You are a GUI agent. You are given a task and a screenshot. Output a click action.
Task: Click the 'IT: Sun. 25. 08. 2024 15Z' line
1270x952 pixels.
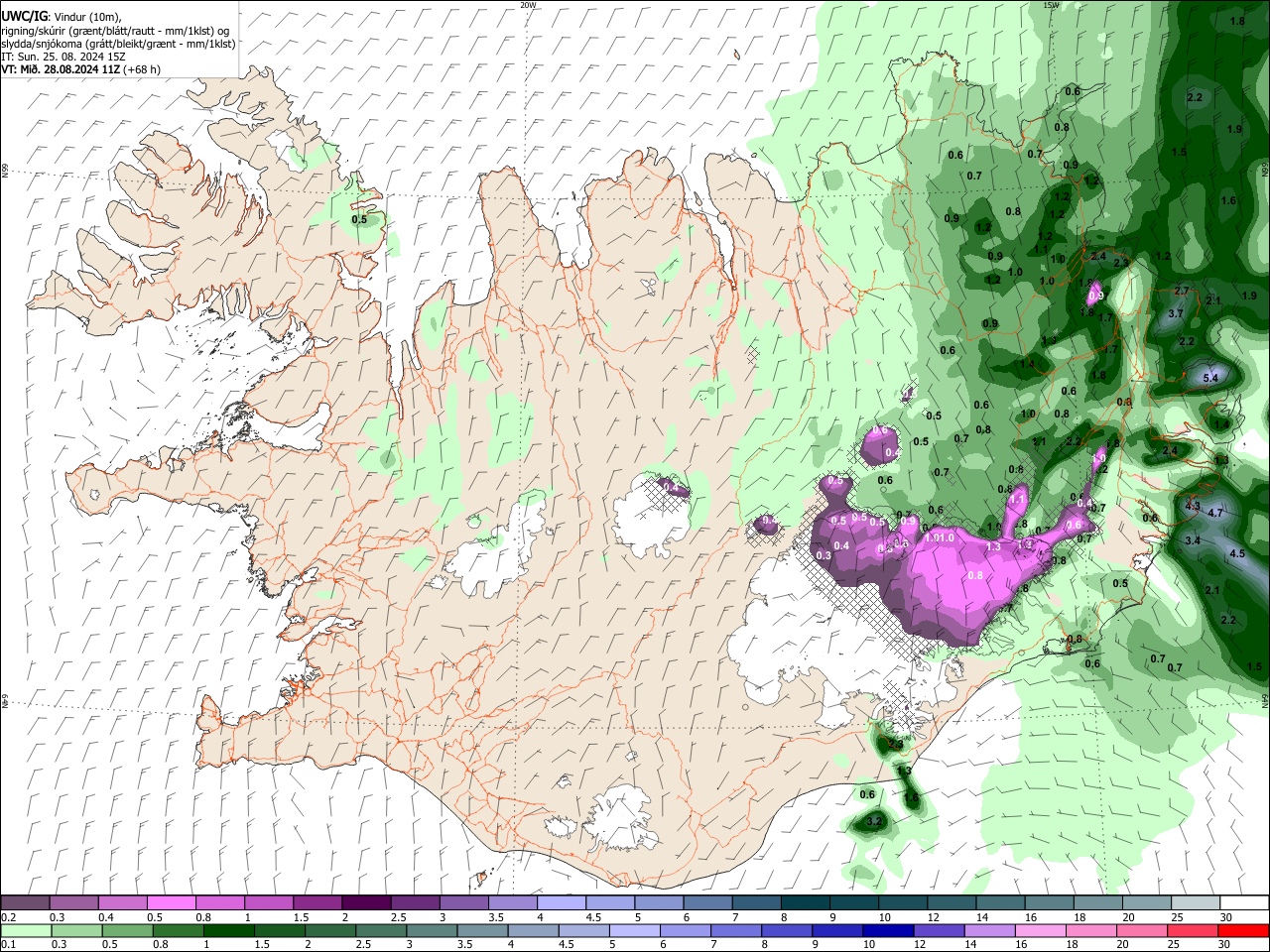click(x=63, y=58)
